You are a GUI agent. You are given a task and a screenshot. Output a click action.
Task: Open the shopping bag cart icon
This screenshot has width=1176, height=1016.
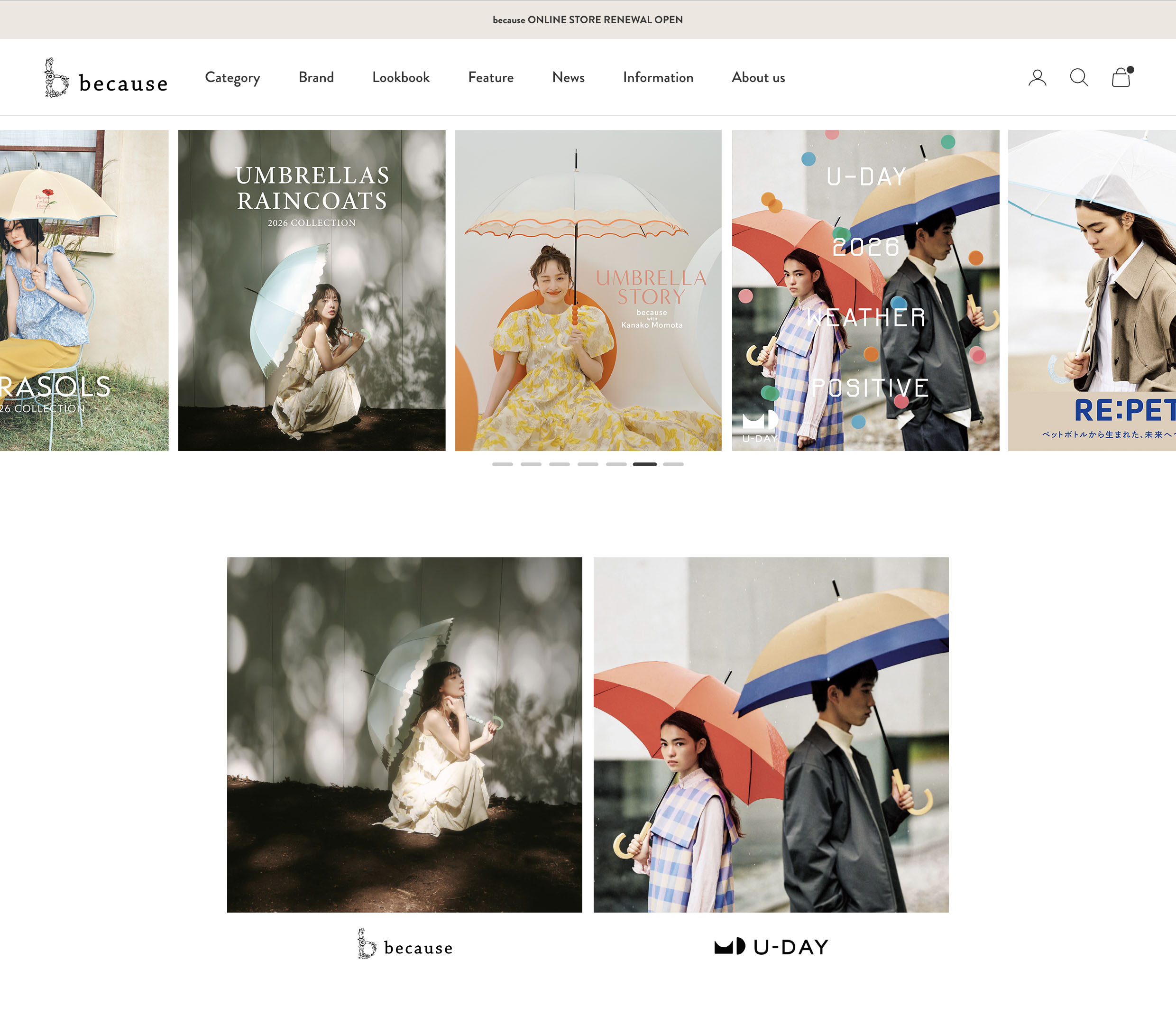pos(1121,77)
